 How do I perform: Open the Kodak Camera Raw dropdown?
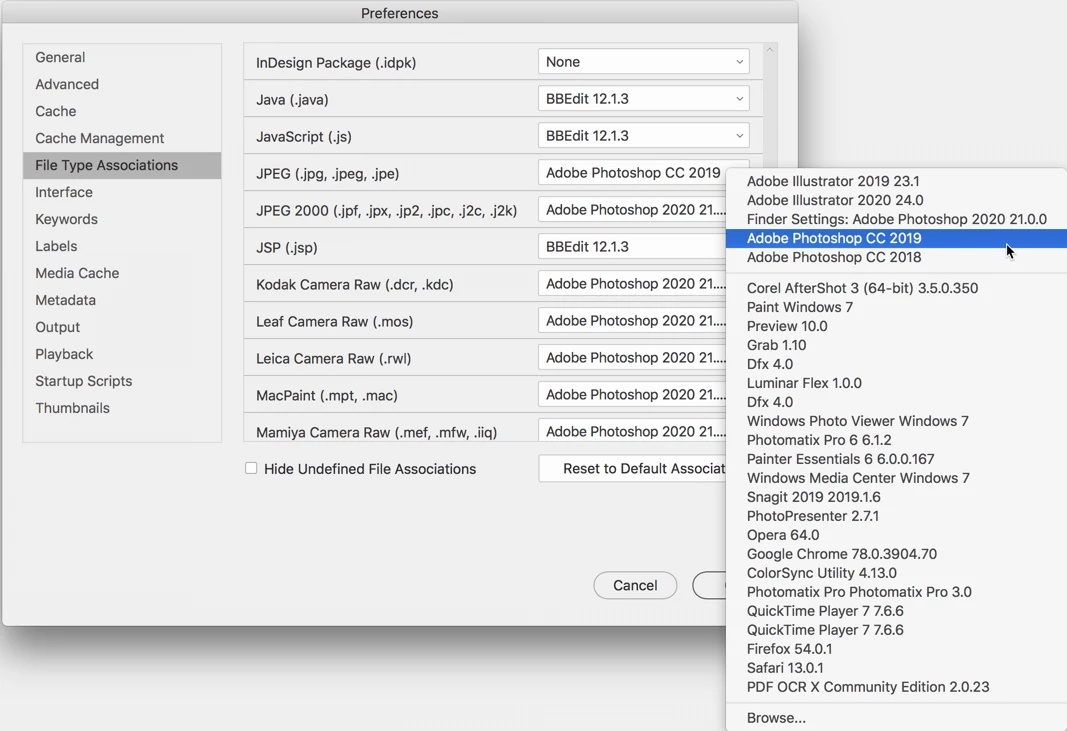point(633,284)
